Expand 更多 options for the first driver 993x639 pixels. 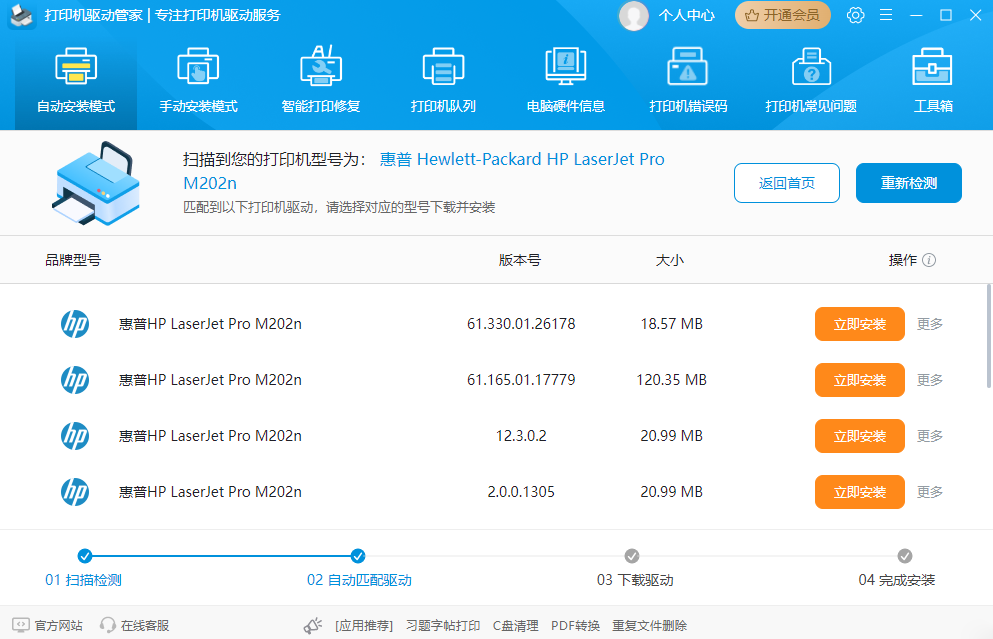tap(929, 324)
